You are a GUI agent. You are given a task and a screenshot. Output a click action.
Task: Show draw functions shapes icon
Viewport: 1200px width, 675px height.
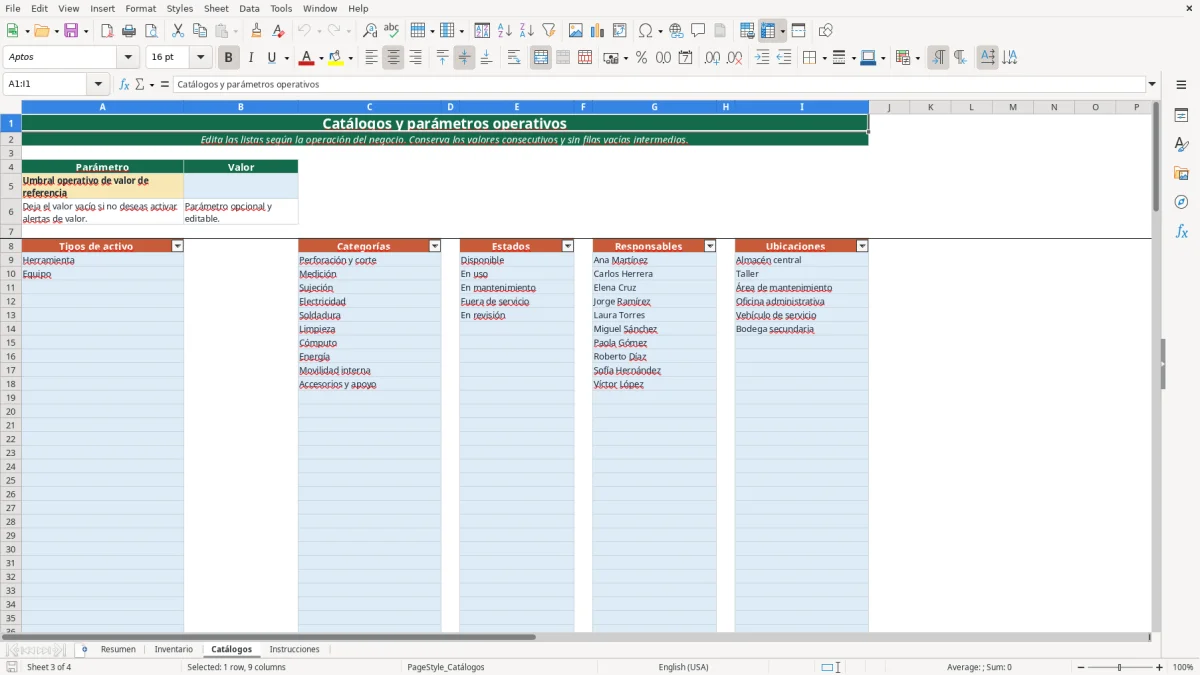(826, 31)
